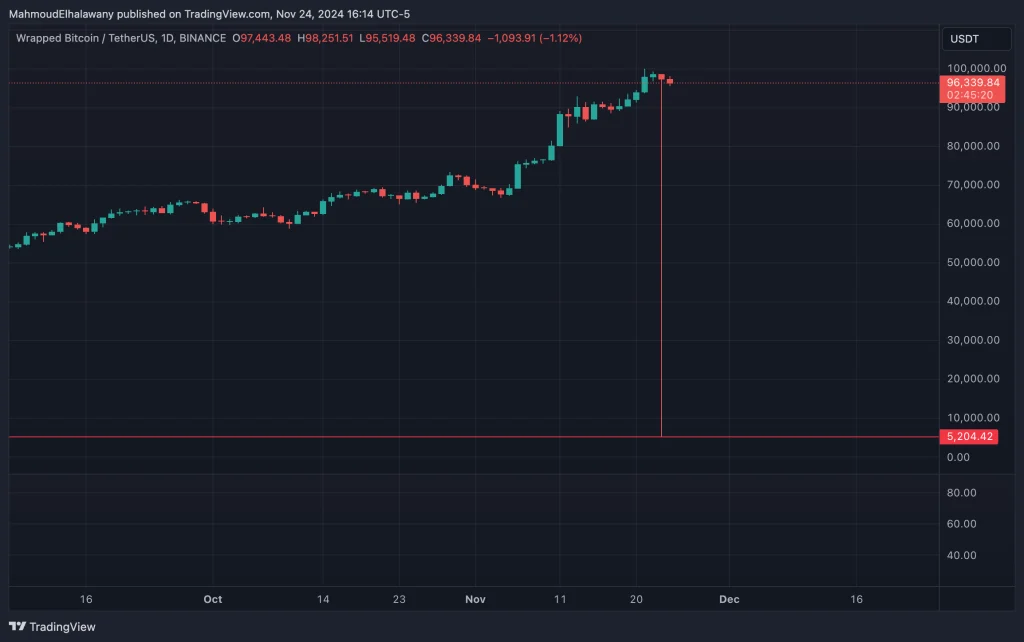Click the Oct label on time axis
Image resolution: width=1024 pixels, height=642 pixels.
coord(212,599)
